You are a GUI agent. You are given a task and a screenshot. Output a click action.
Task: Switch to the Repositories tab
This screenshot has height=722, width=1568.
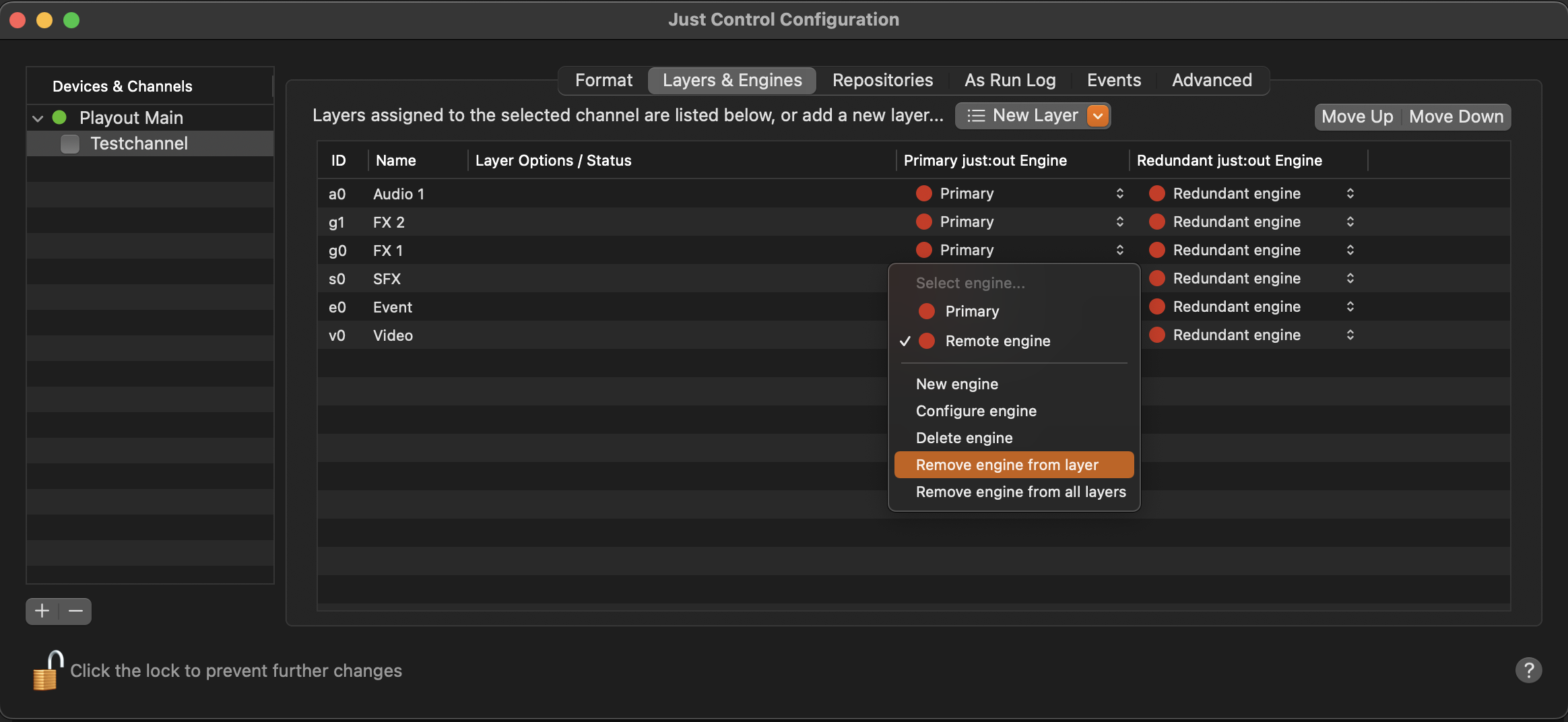click(882, 80)
